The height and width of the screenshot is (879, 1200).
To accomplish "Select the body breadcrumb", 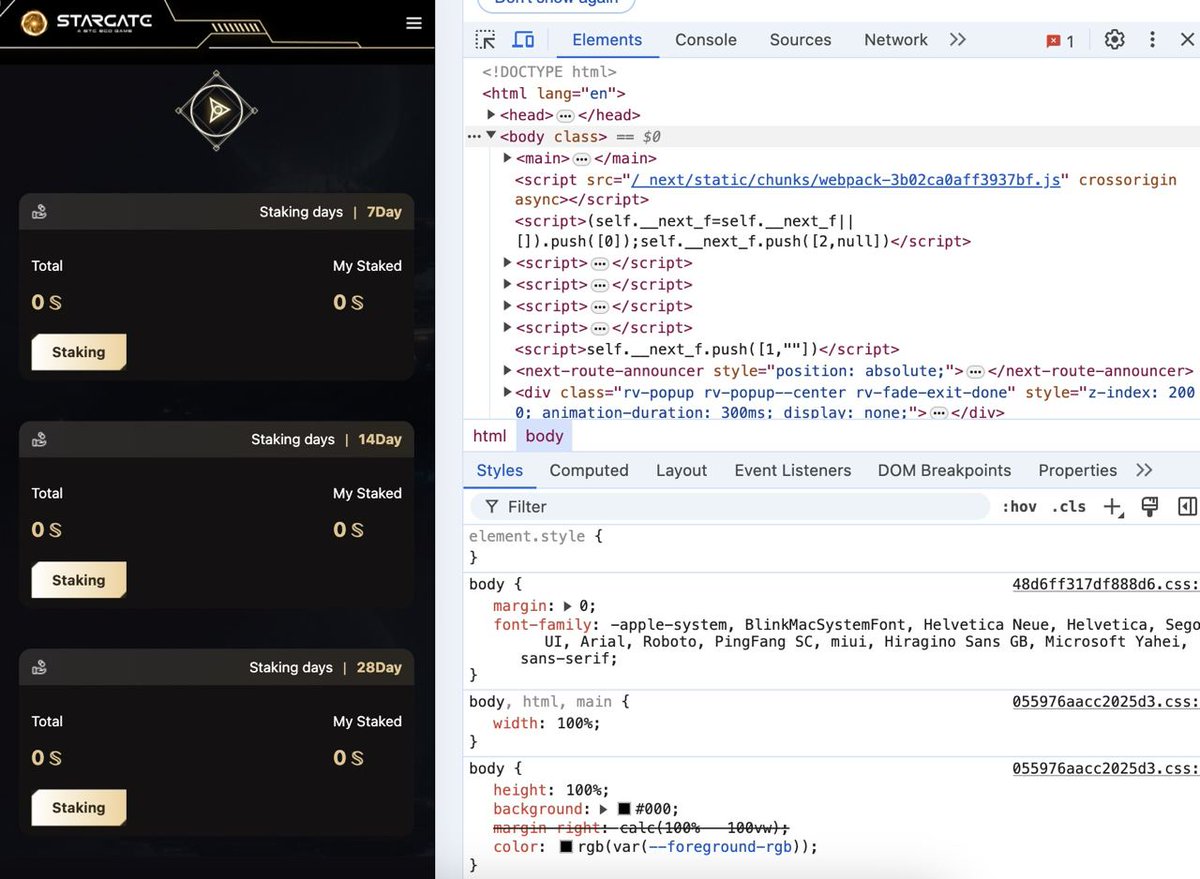I will tap(544, 436).
